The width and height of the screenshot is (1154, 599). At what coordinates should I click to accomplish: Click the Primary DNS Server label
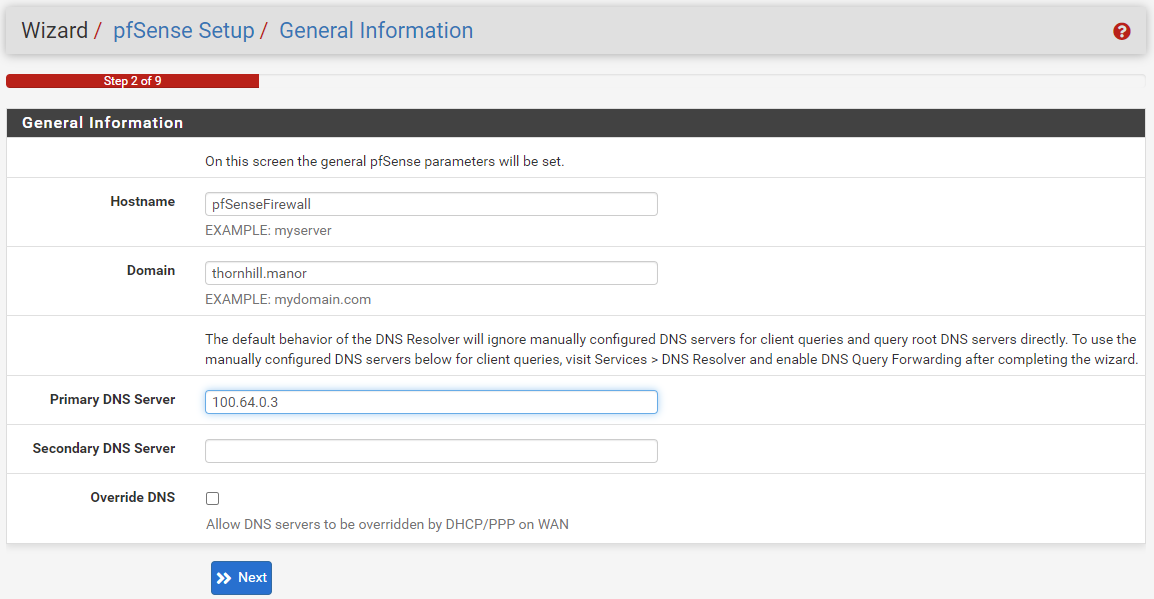[113, 400]
